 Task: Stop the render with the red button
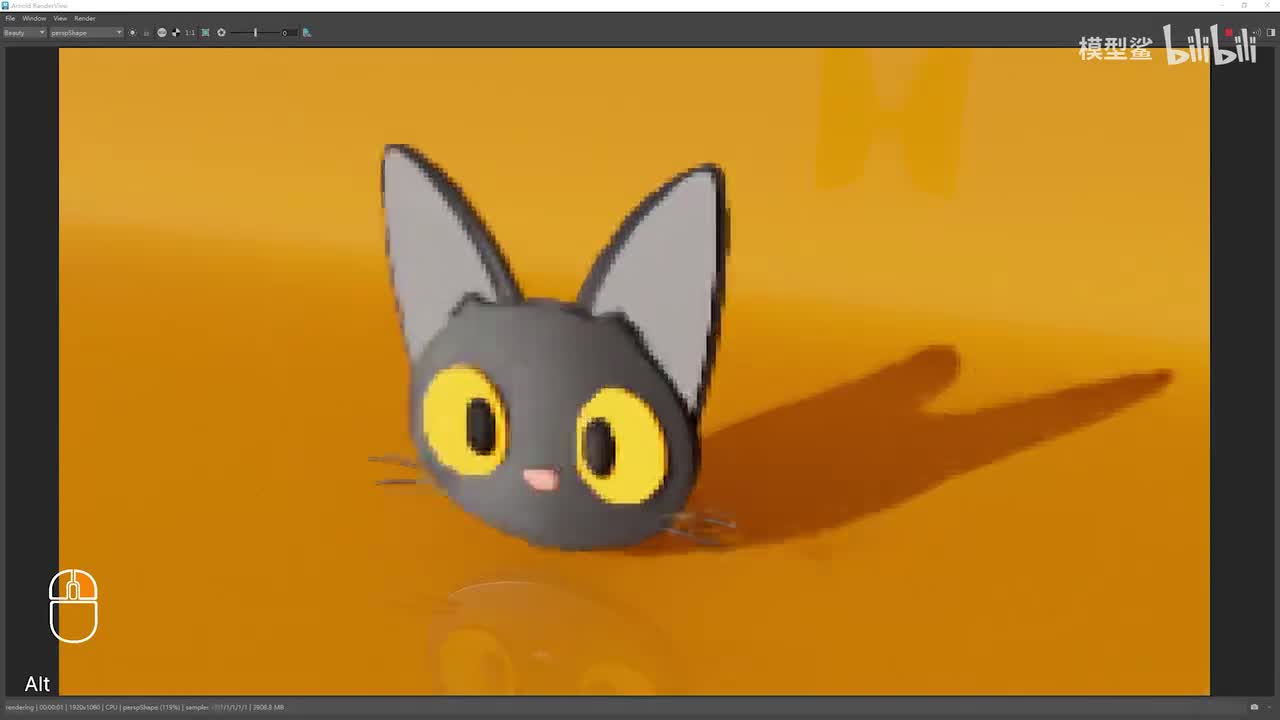click(x=1230, y=33)
